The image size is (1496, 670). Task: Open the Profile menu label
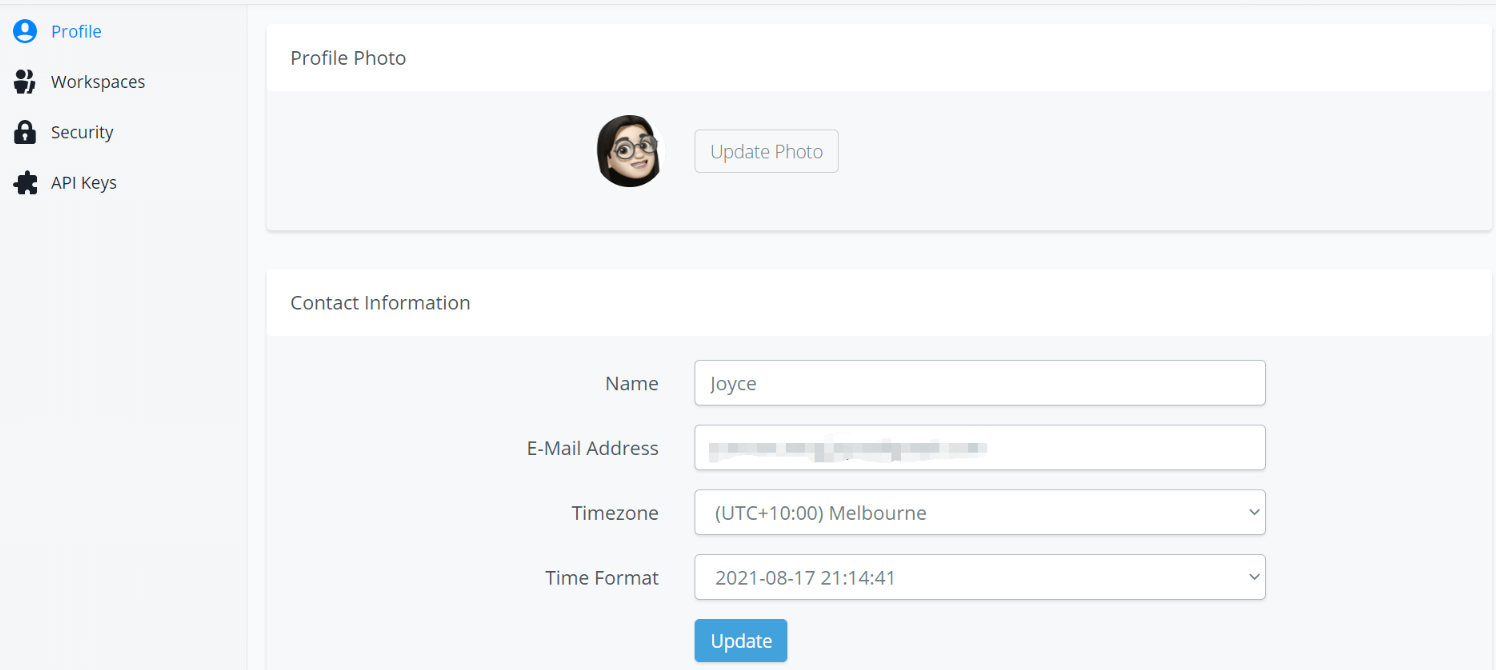point(76,31)
